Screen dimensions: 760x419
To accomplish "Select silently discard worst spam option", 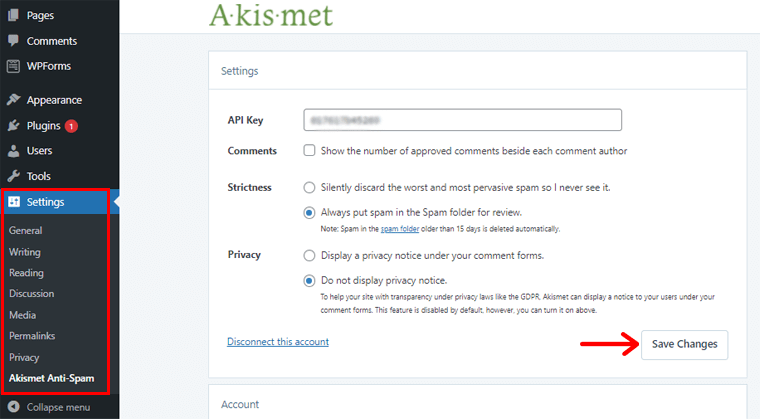I will (310, 187).
